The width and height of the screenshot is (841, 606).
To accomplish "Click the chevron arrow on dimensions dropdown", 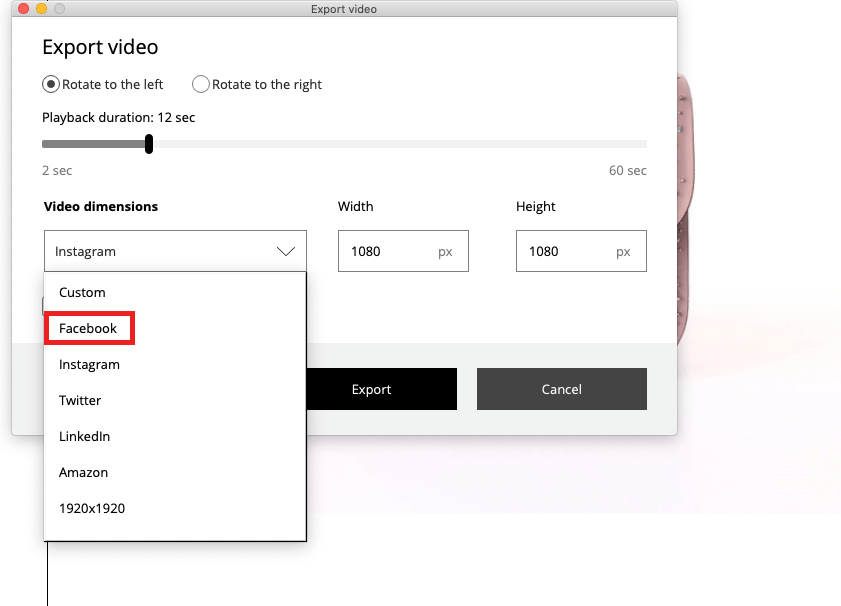I will coord(286,251).
